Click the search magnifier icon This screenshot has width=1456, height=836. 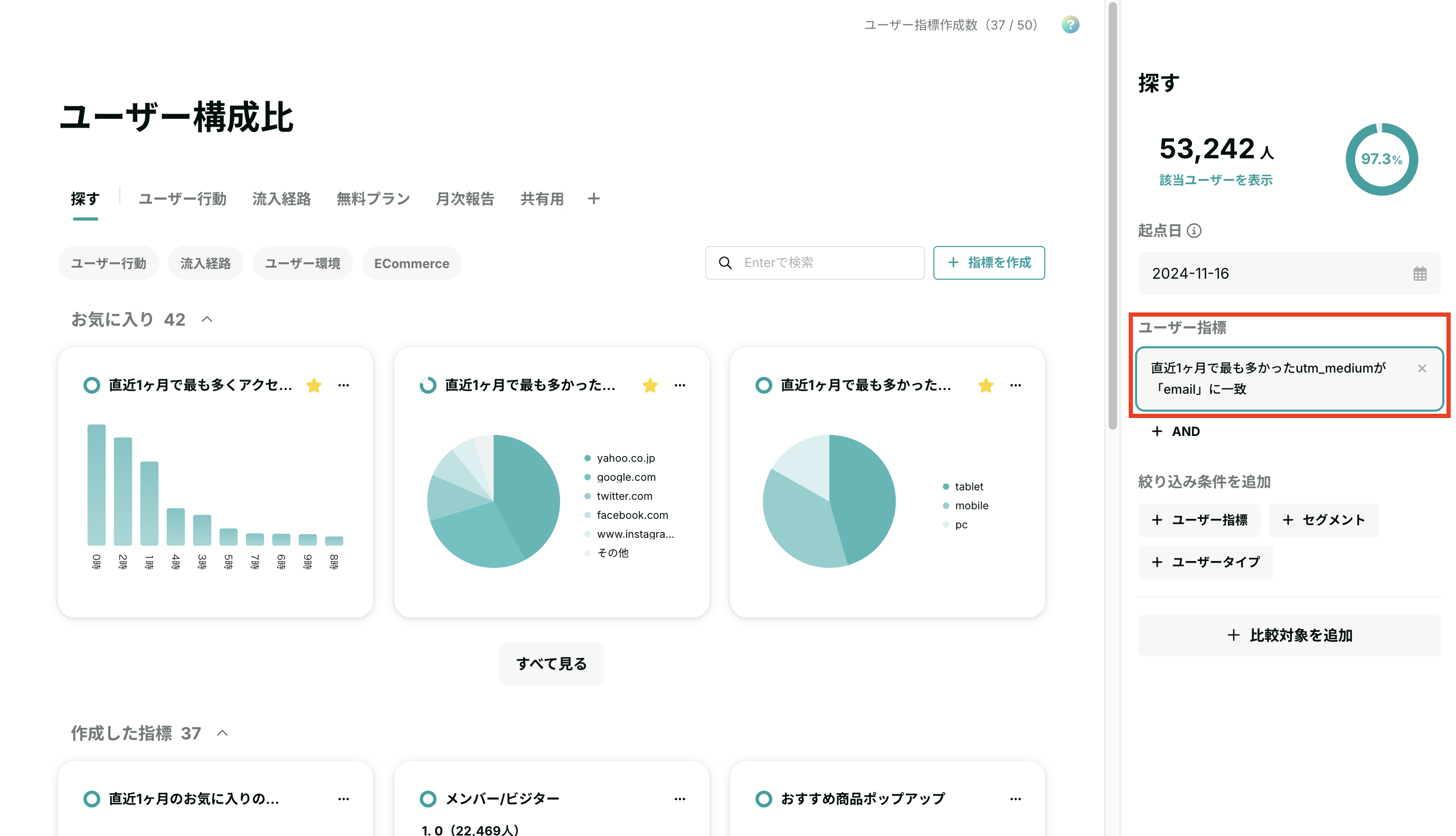coord(725,263)
